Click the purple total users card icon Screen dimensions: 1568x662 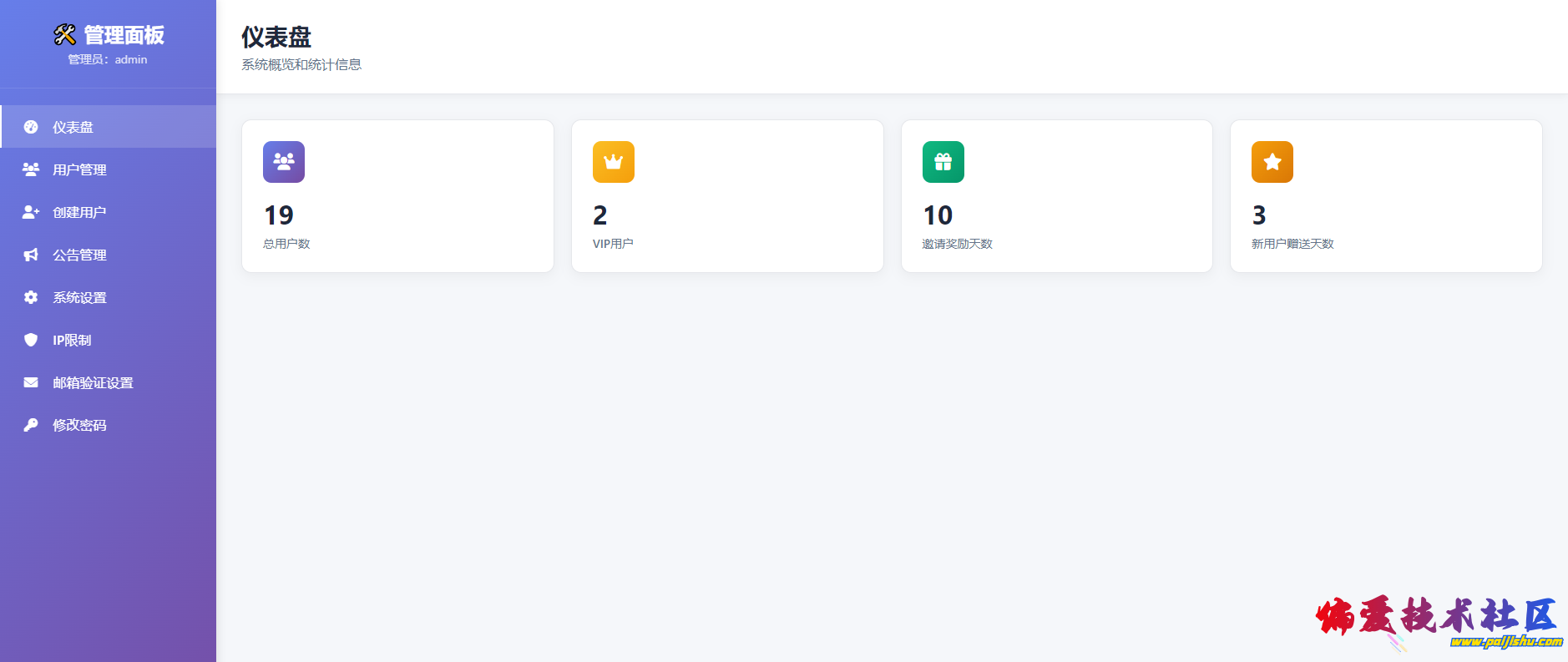284,162
